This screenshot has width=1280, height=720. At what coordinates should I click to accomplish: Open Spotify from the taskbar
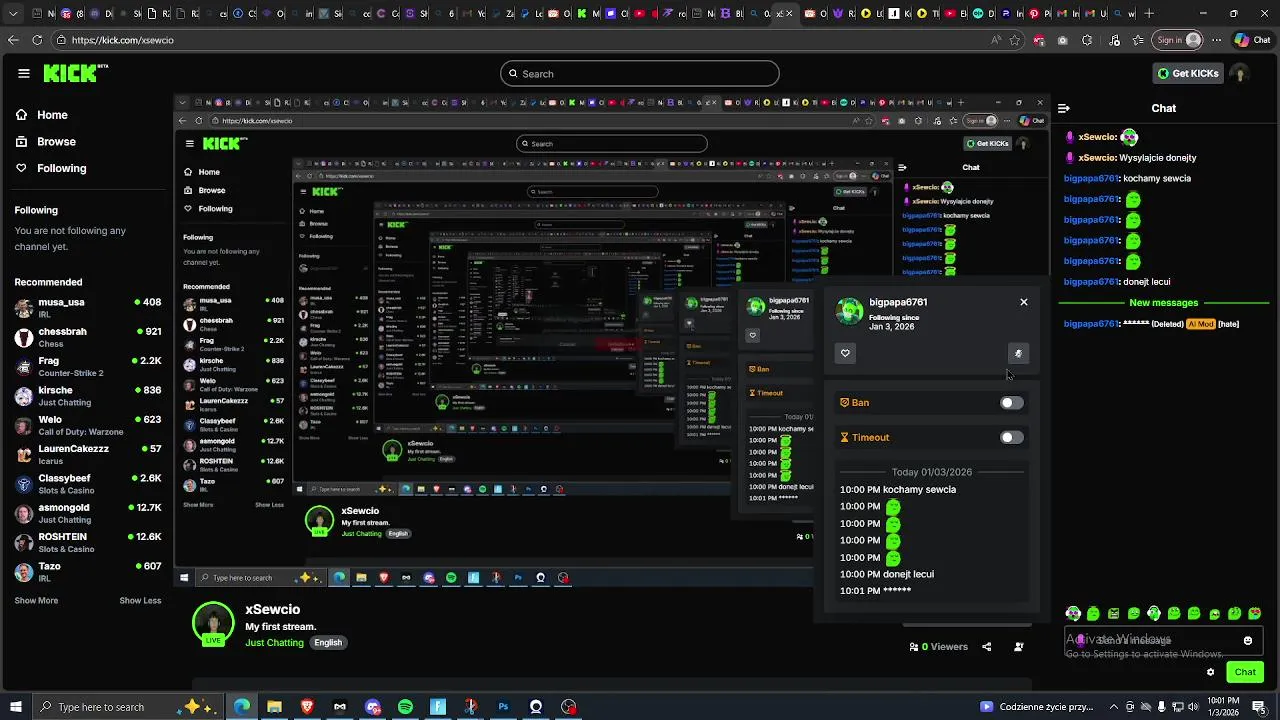coord(405,707)
